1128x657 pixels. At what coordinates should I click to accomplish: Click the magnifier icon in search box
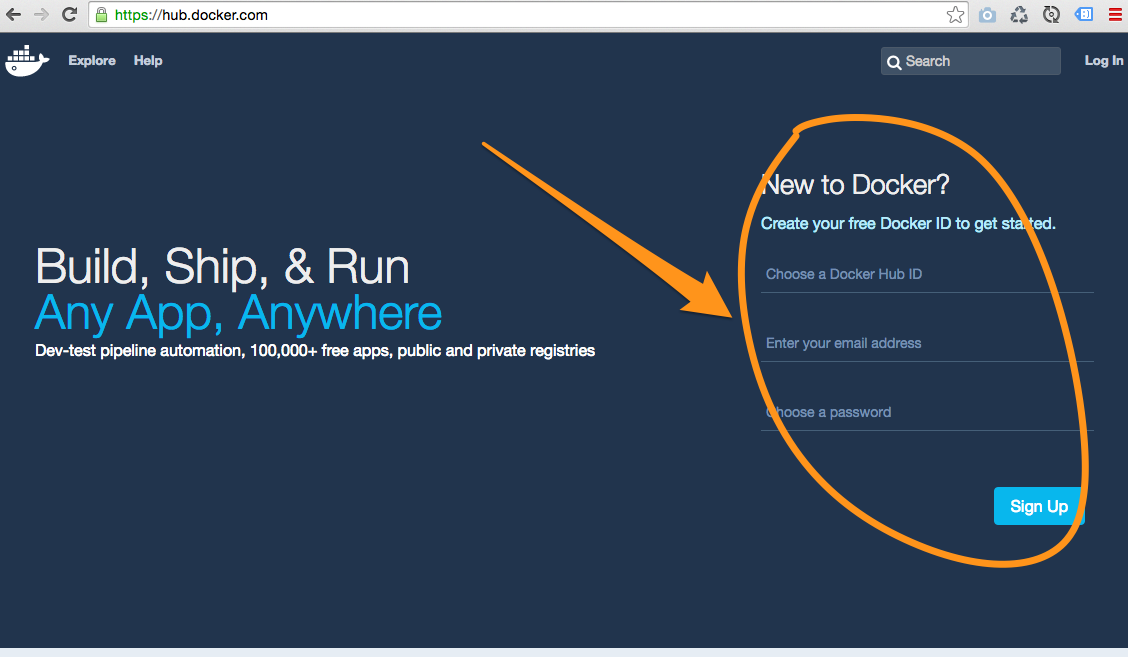[x=893, y=62]
